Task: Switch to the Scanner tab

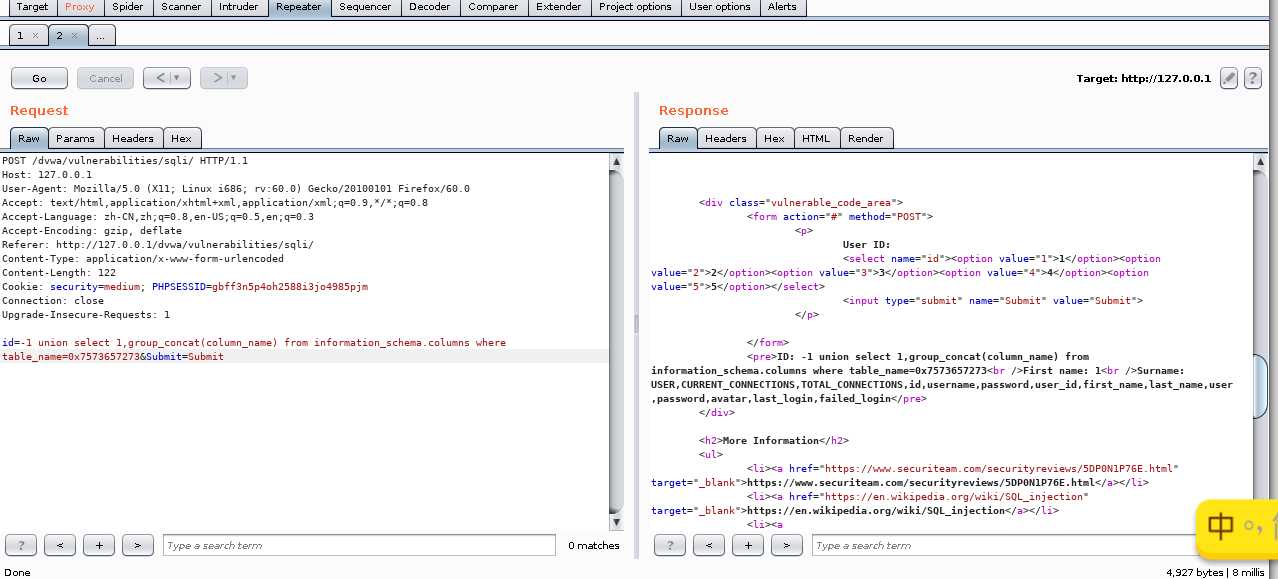Action: click(x=181, y=7)
